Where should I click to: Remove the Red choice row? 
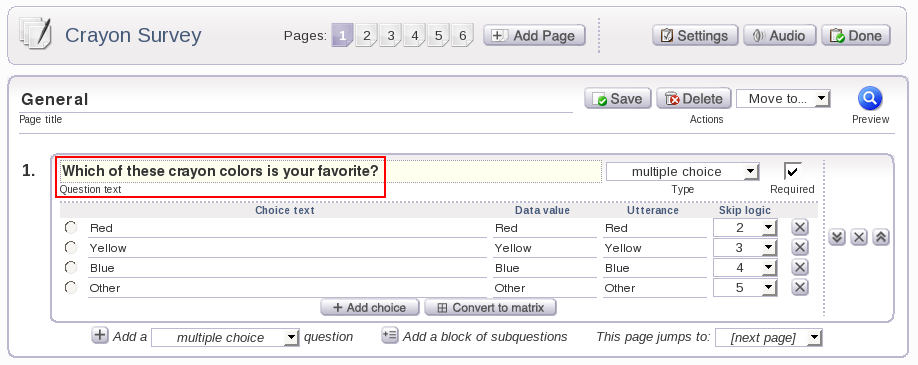(800, 228)
